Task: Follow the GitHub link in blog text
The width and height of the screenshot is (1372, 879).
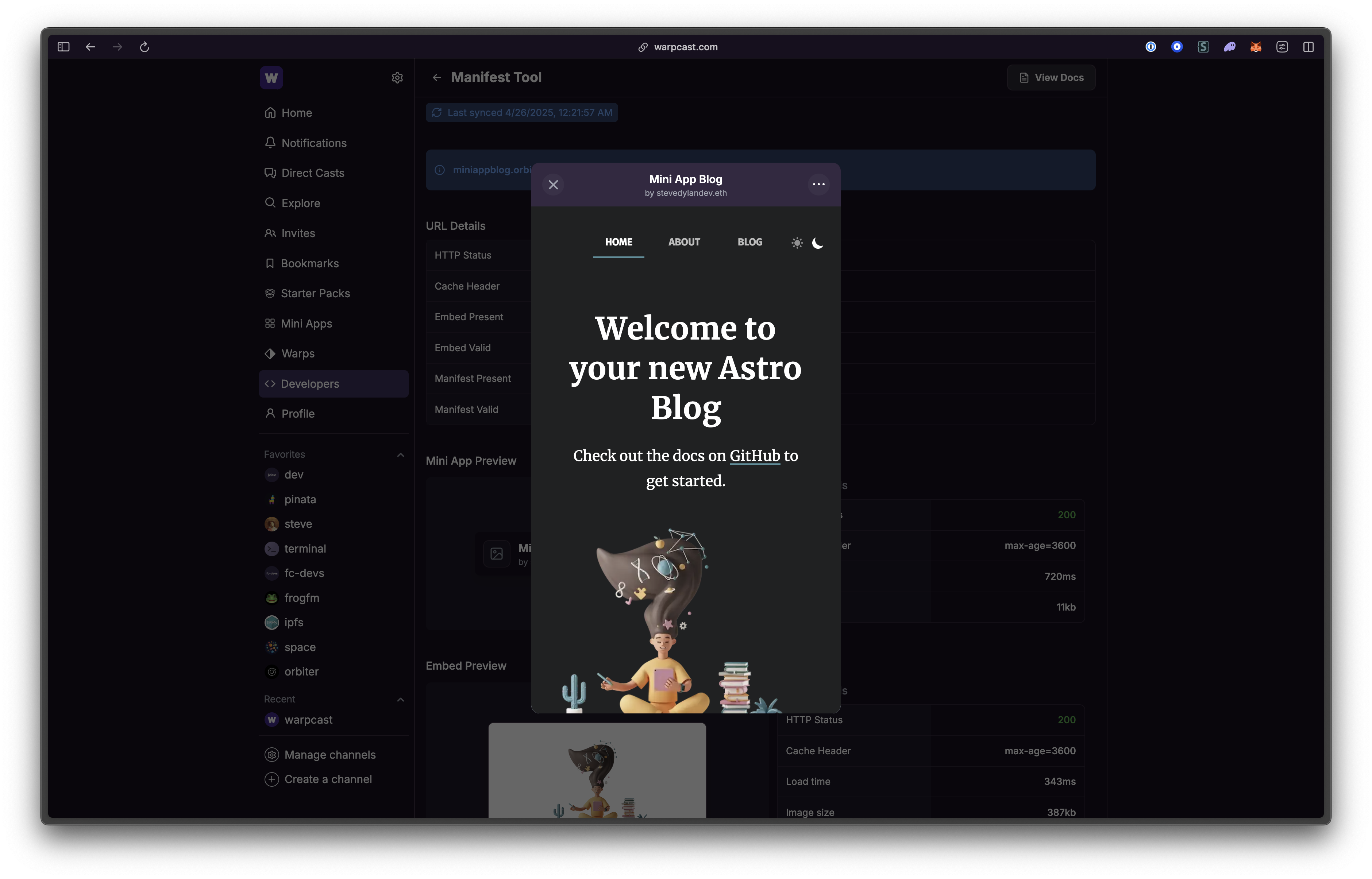Action: tap(754, 456)
